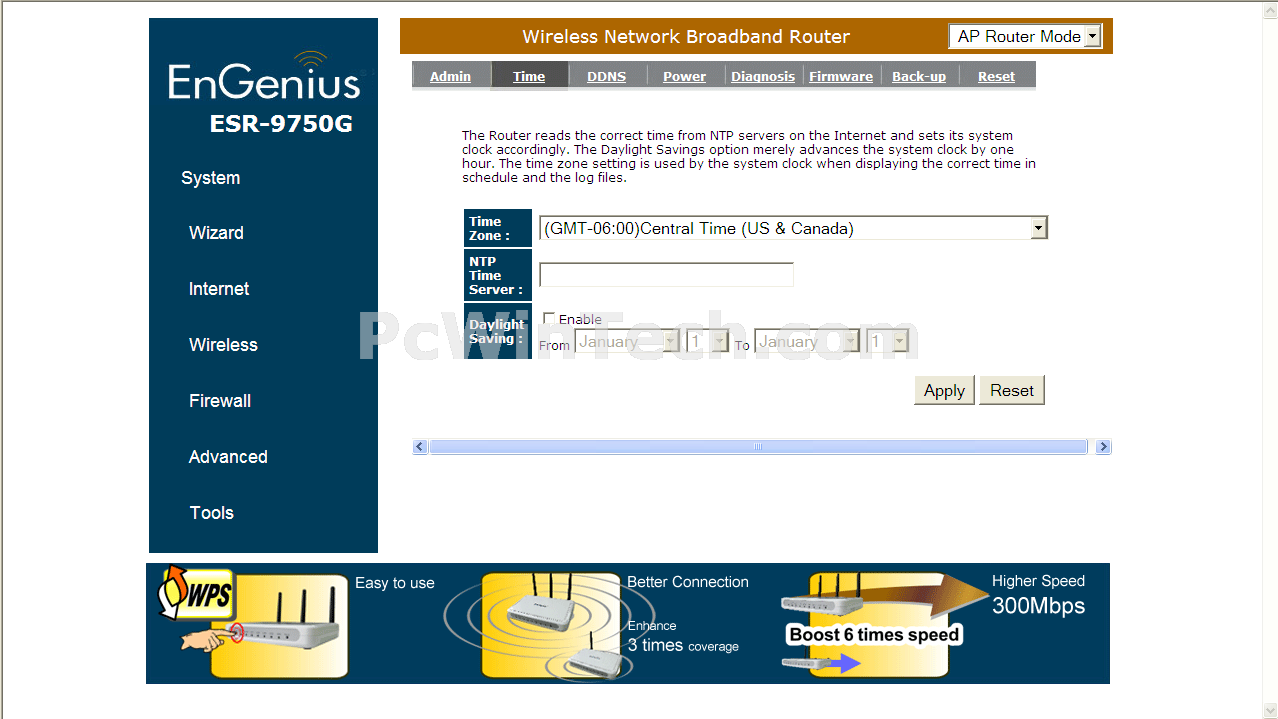Open the System menu in sidebar

(210, 178)
